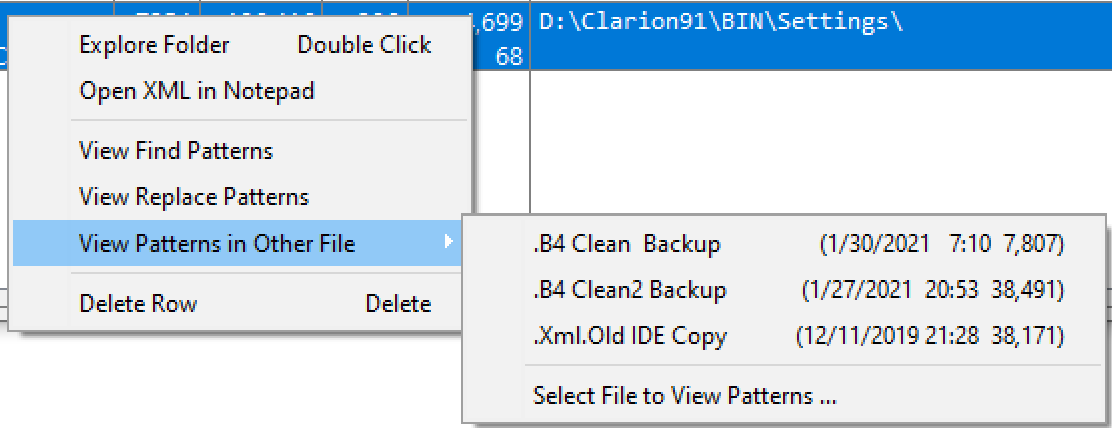Pick the .B4 Clean2 Backup file

[x=630, y=290]
